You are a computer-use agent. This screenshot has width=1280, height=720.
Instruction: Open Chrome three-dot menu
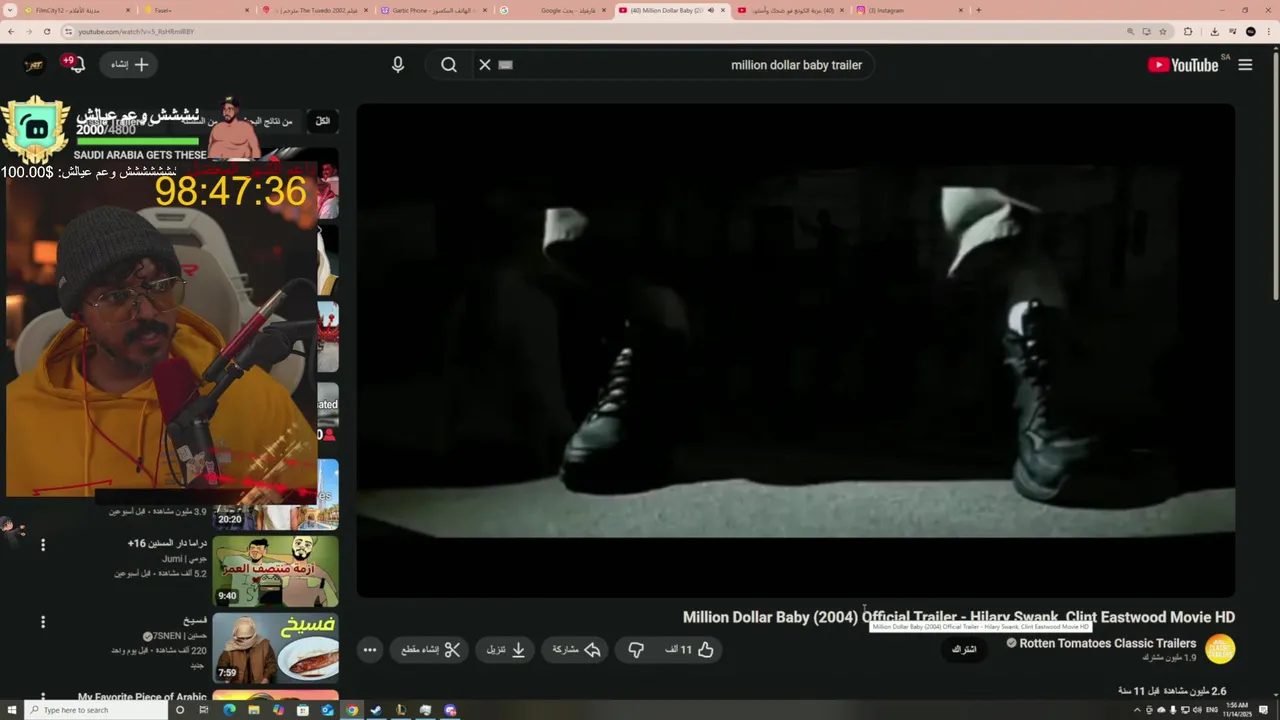click(x=1269, y=31)
